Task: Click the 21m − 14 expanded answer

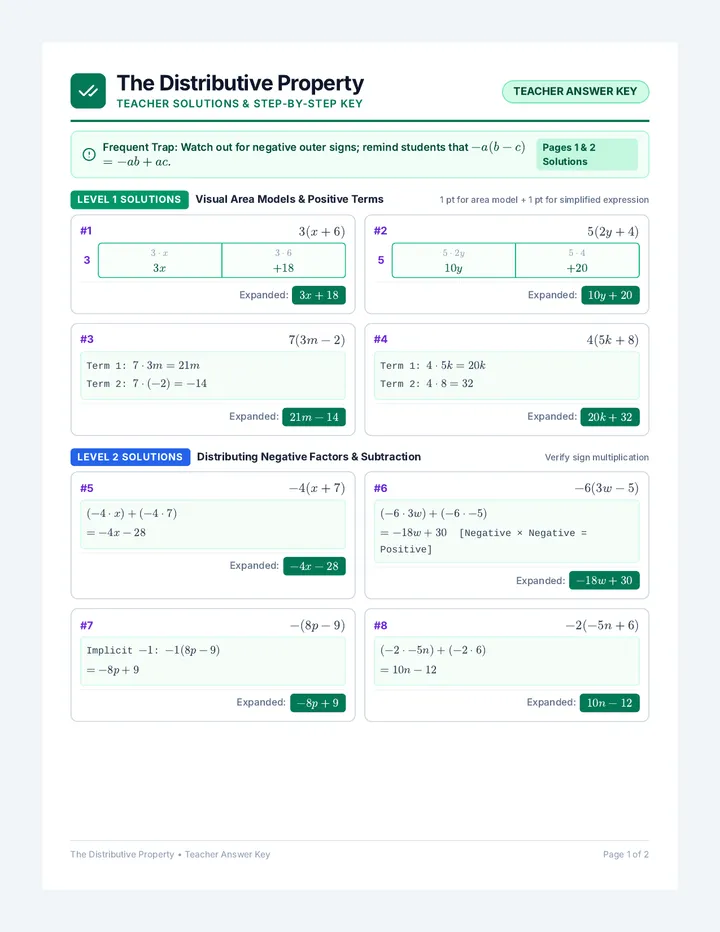Action: pos(314,417)
